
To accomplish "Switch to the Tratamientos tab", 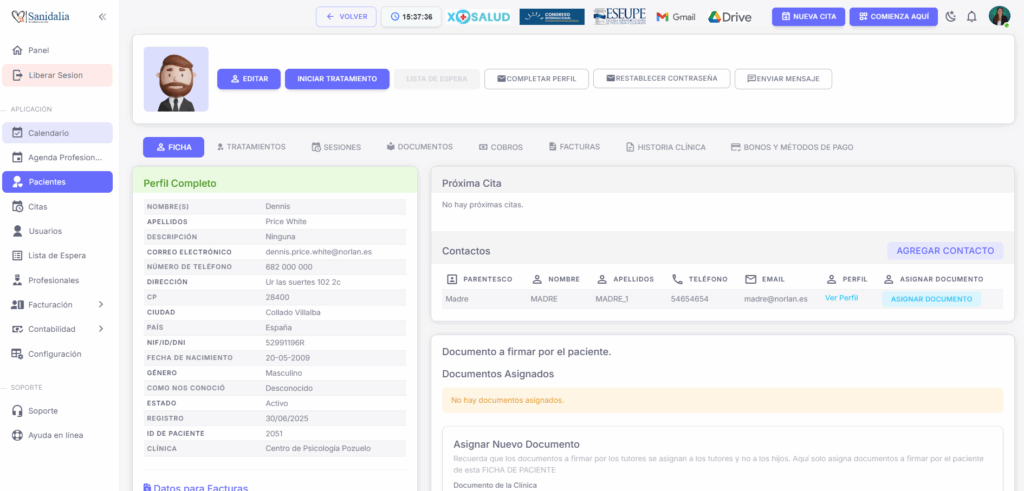I will coord(251,147).
